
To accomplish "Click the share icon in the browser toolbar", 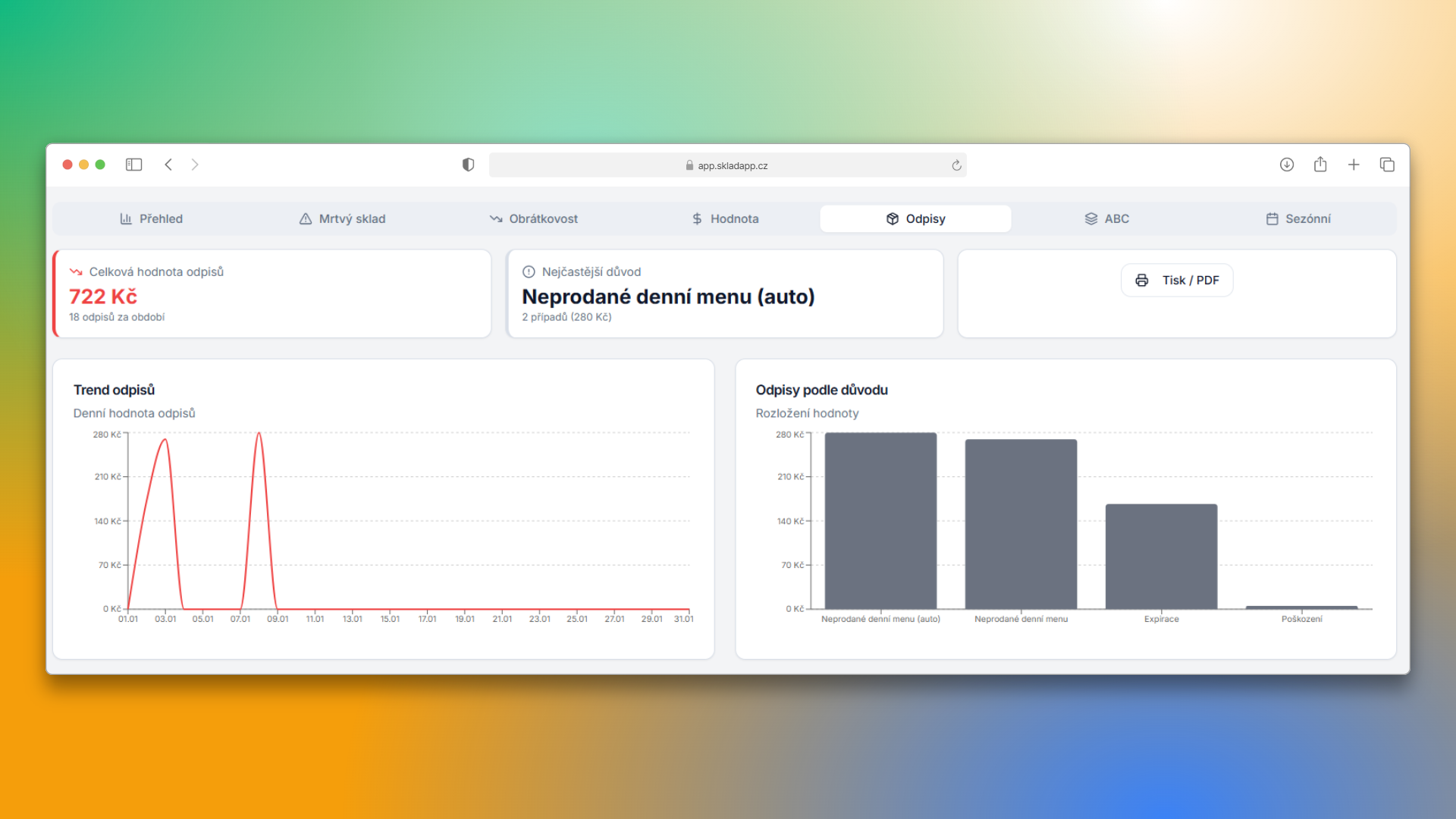I will tap(1320, 165).
